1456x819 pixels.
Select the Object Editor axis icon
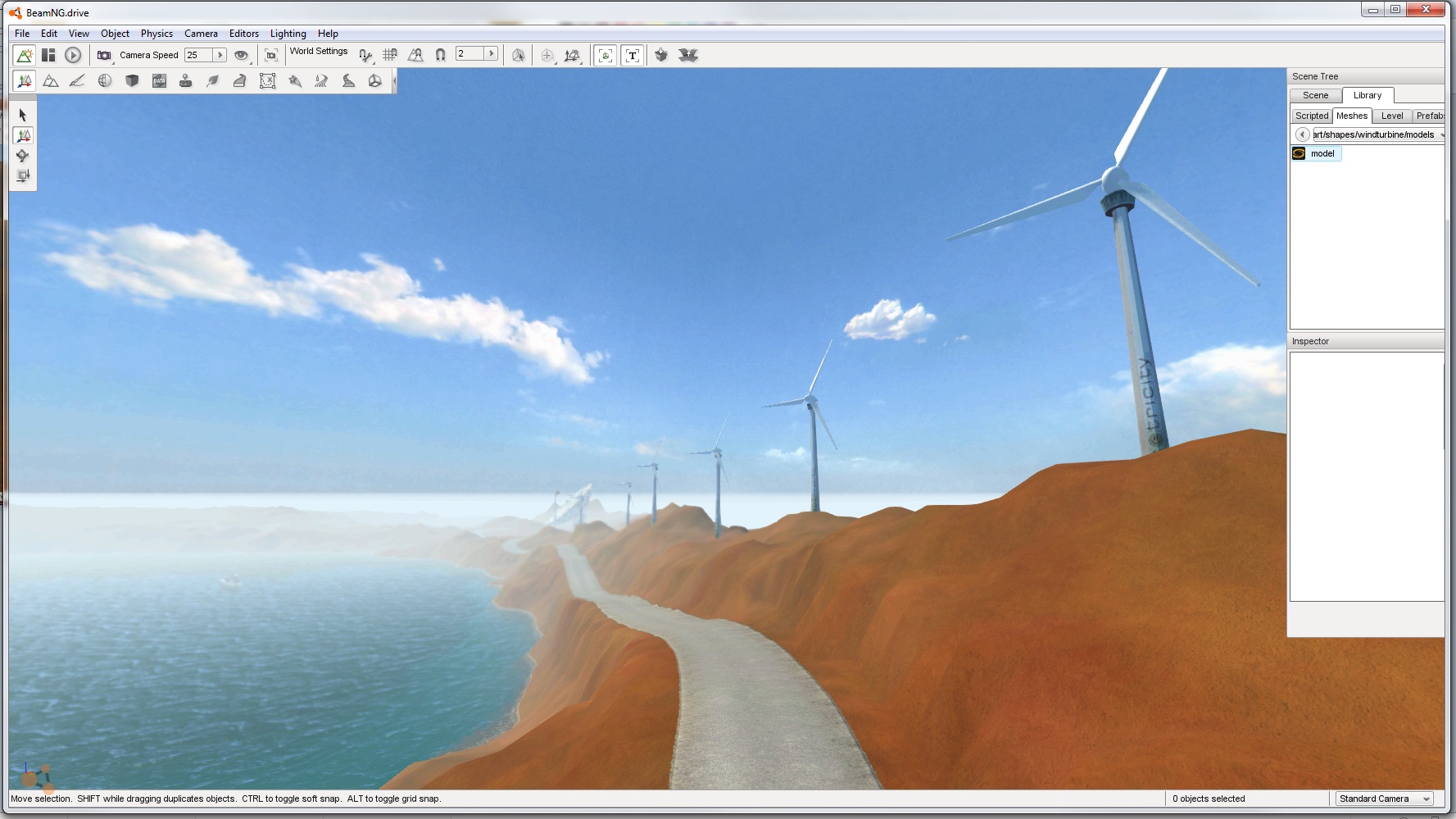pyautogui.click(x=25, y=80)
